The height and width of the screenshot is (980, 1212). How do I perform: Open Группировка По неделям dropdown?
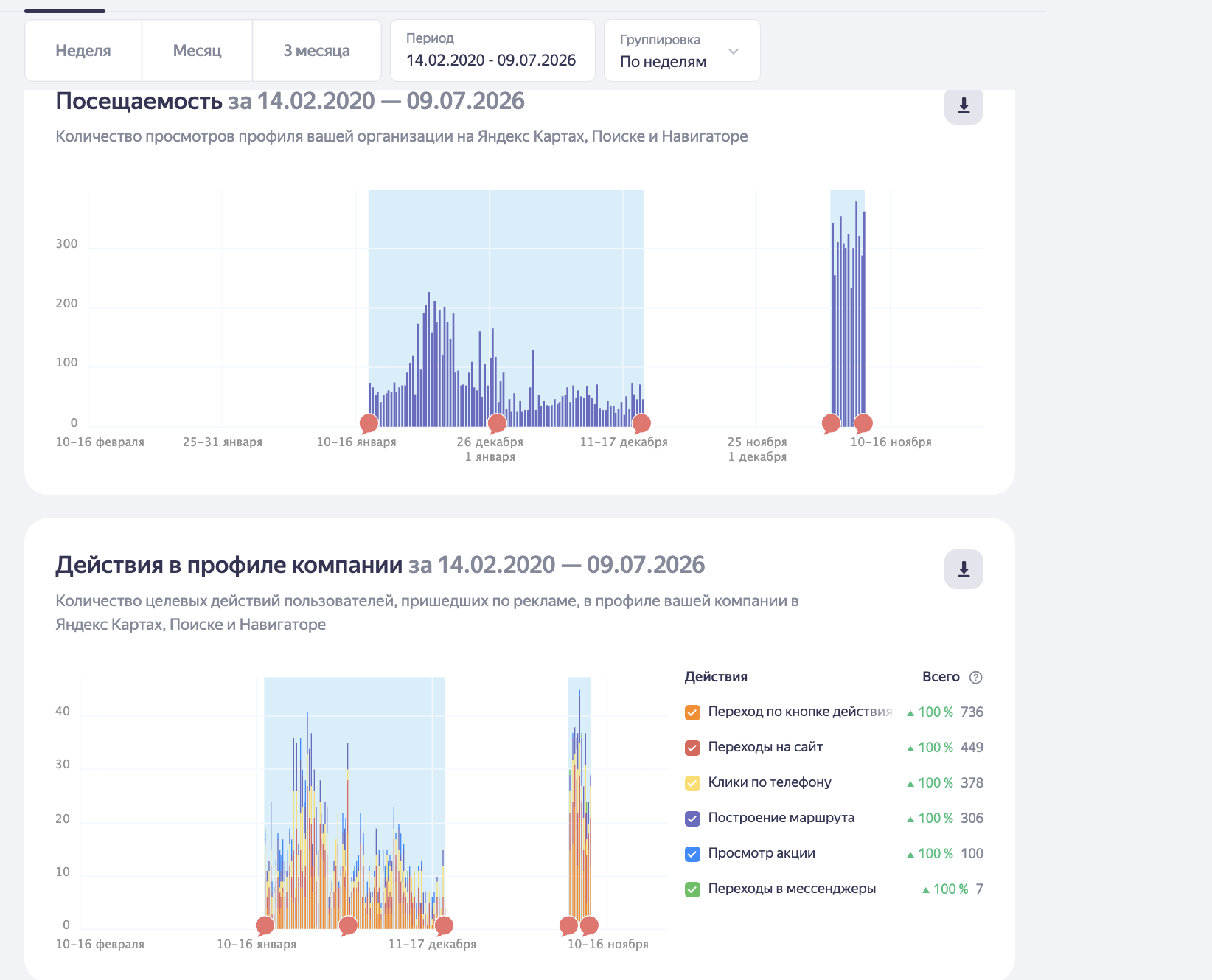point(682,51)
